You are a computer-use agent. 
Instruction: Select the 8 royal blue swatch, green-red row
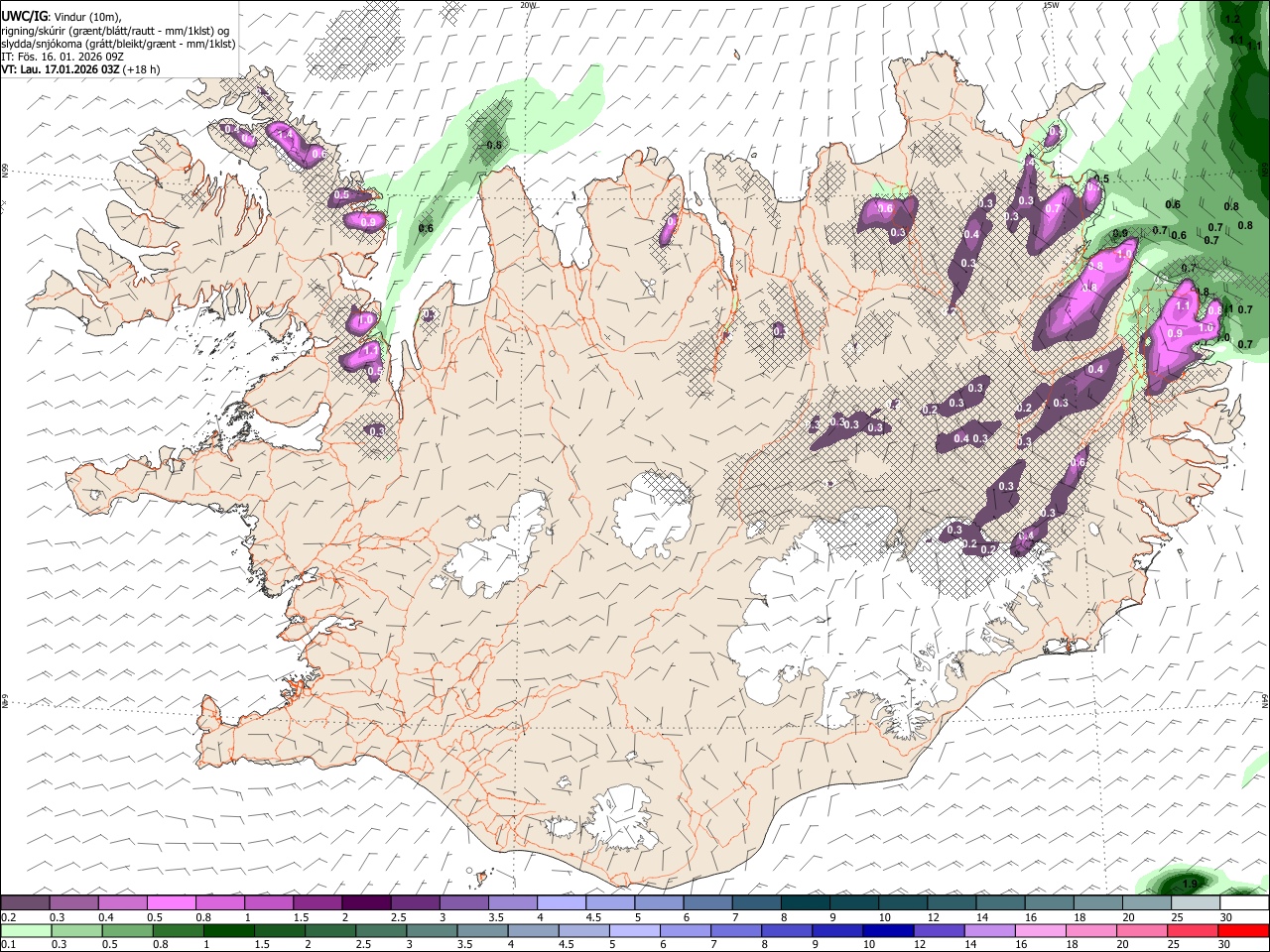click(788, 930)
